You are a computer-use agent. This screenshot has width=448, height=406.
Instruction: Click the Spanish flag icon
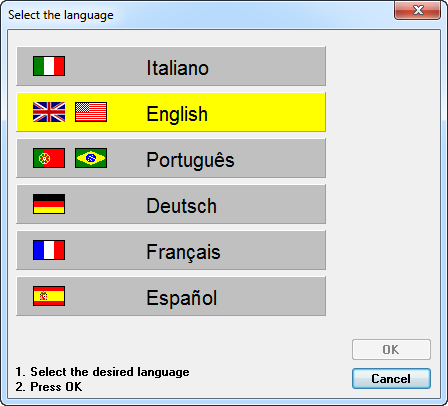tap(49, 296)
